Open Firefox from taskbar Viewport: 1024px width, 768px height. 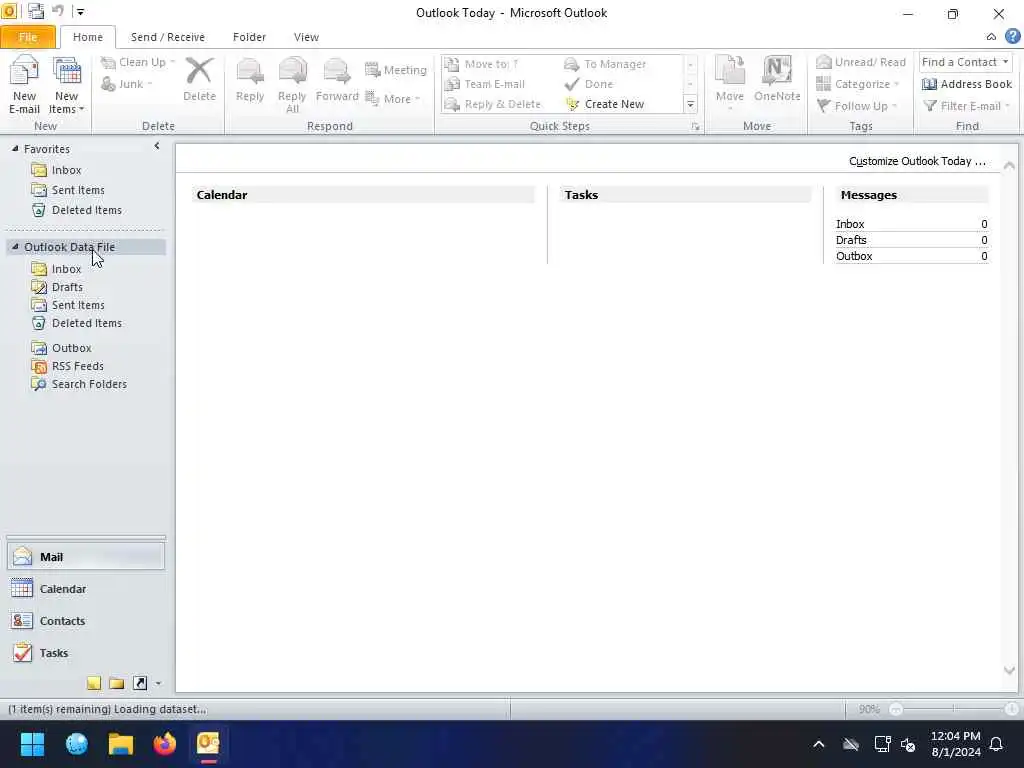tap(165, 744)
